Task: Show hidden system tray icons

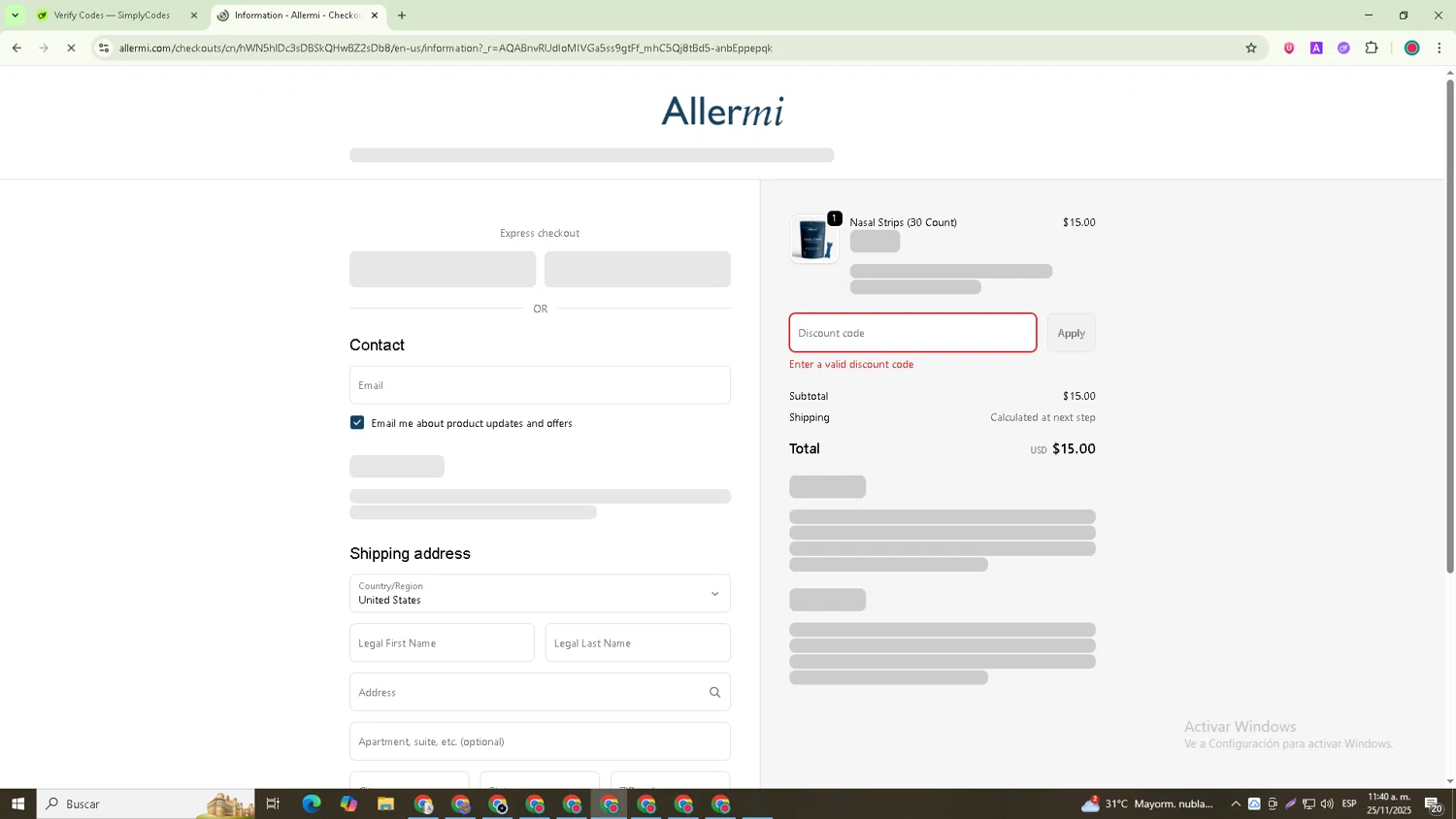Action: [1236, 803]
